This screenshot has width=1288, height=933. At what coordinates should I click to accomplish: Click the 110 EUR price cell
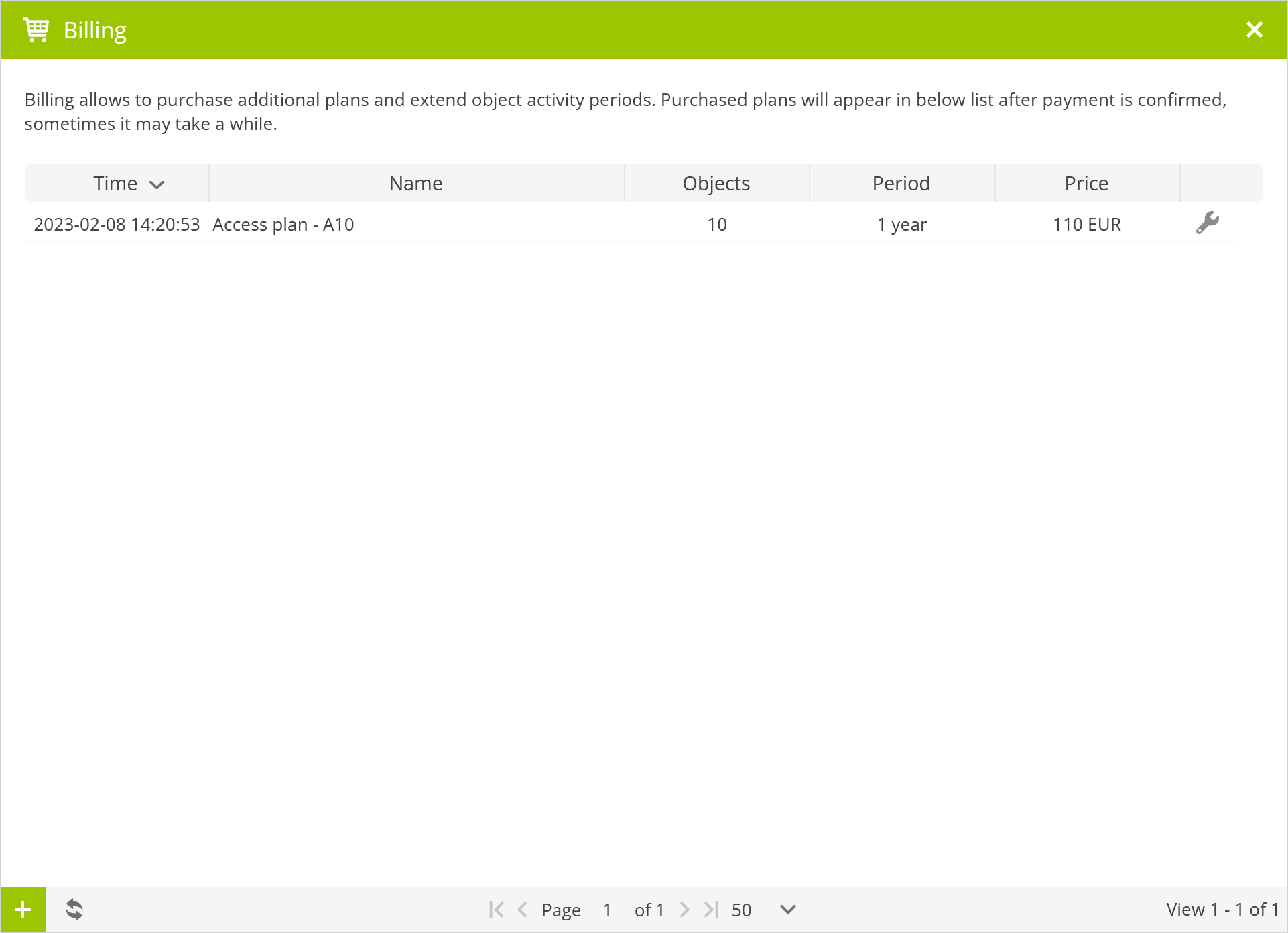click(1087, 225)
